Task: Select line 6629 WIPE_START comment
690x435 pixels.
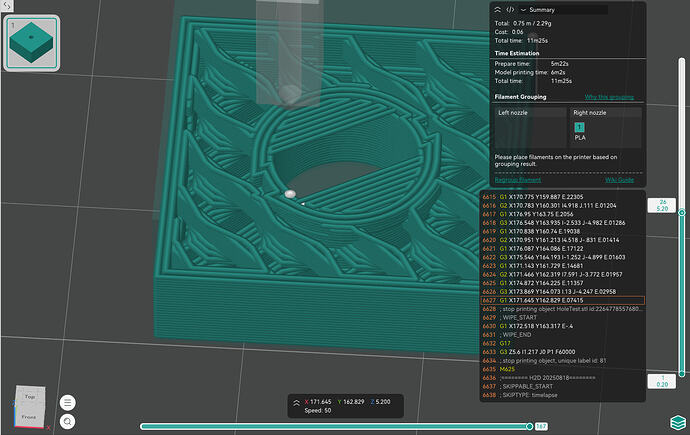Action: (562, 318)
